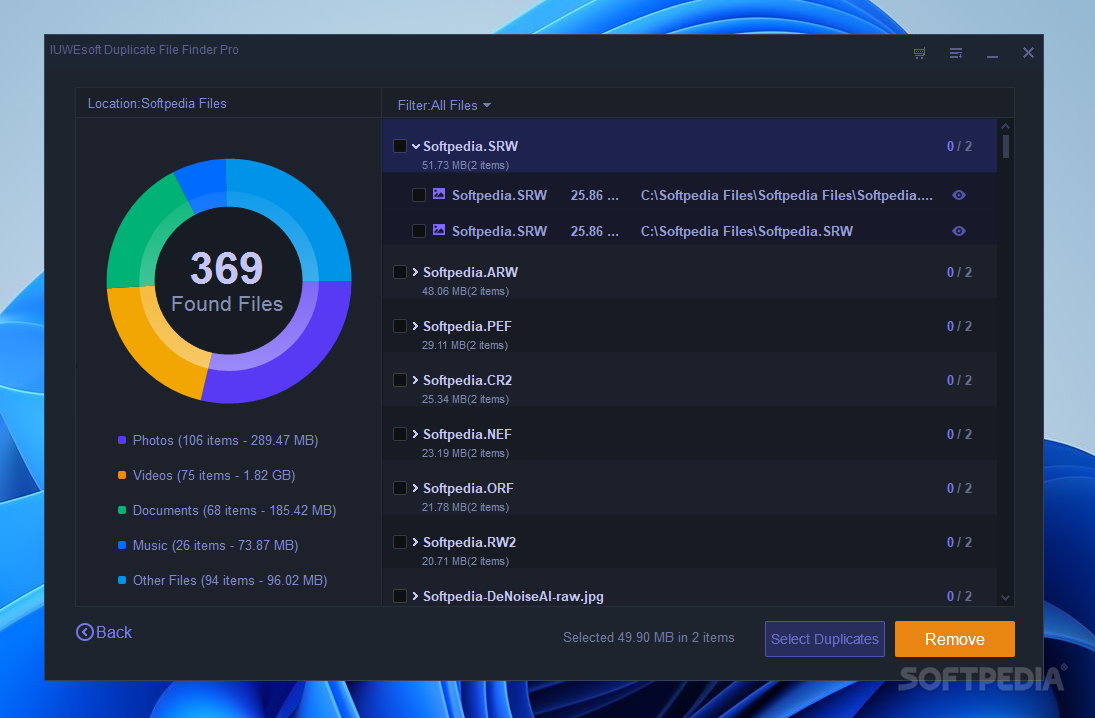This screenshot has width=1095, height=718.
Task: Expand the Softpedia.ORF group chevron
Action: [x=416, y=488]
